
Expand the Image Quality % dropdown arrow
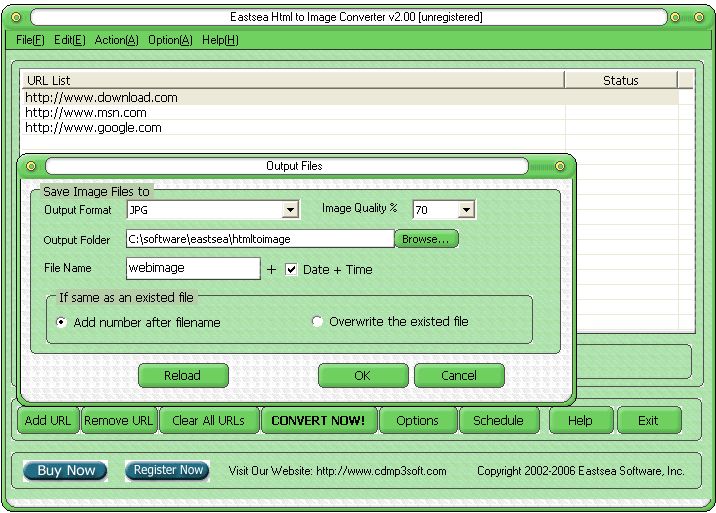[466, 210]
